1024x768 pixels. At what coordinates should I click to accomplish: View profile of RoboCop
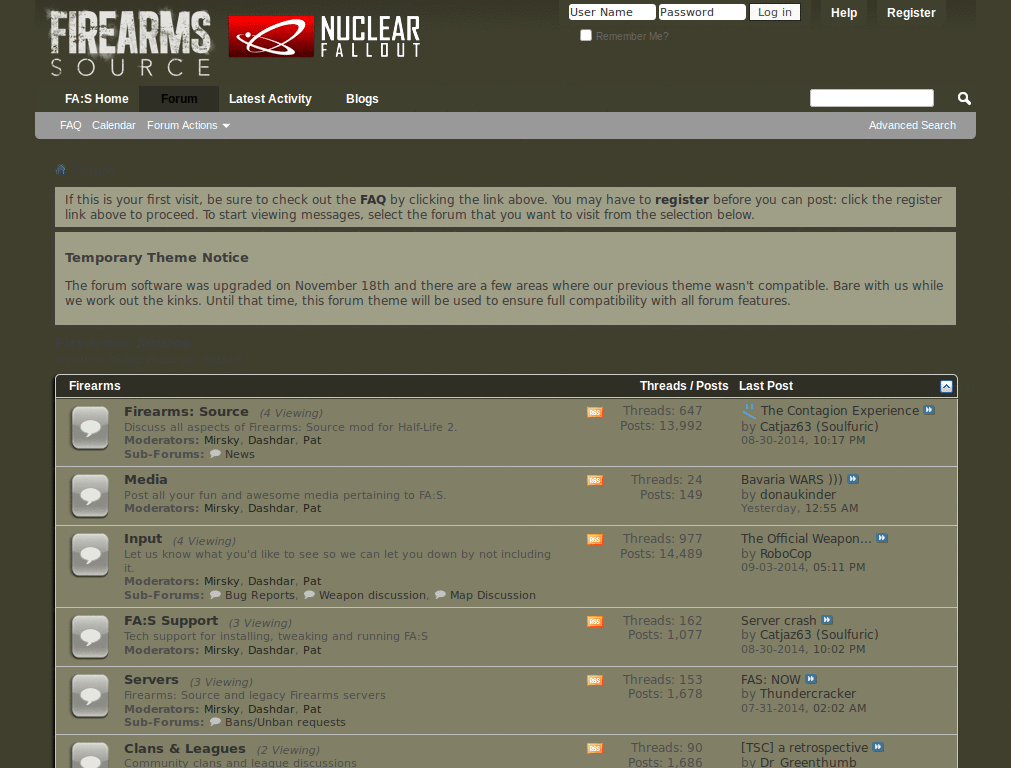pyautogui.click(x=786, y=554)
